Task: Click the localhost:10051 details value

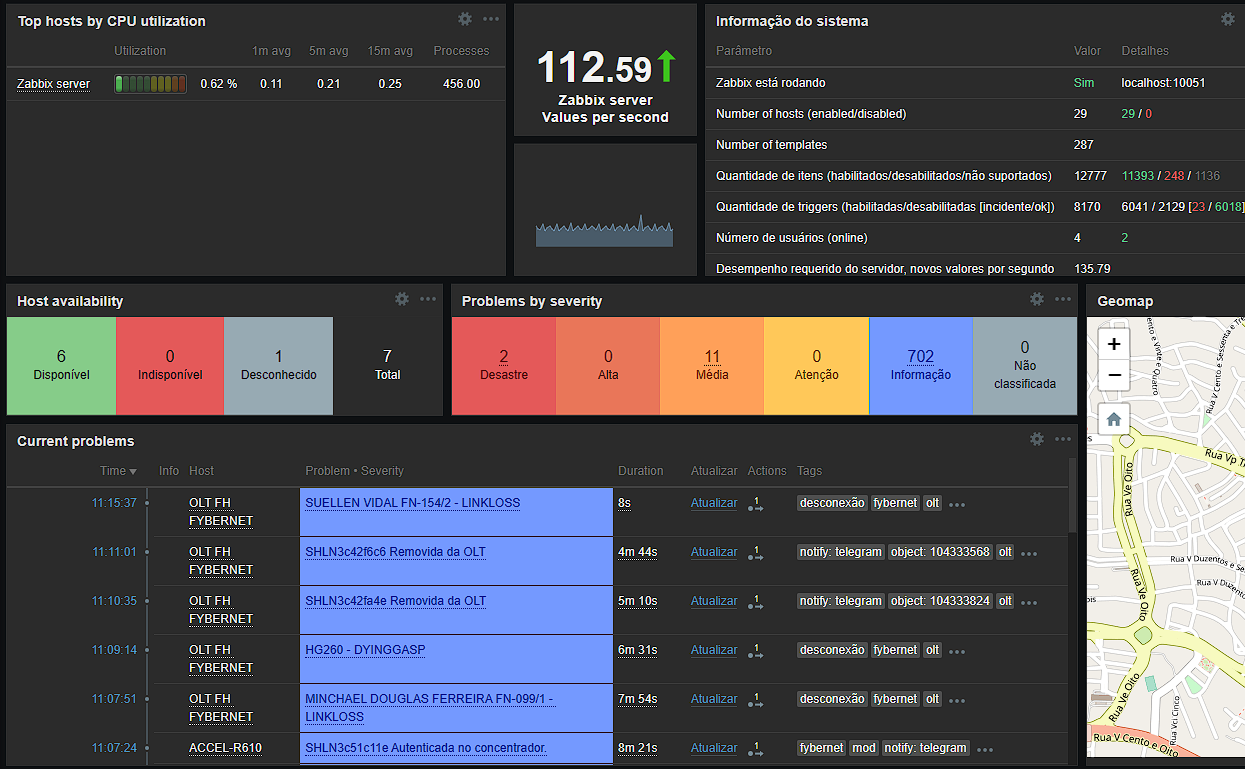Action: [x=1163, y=83]
